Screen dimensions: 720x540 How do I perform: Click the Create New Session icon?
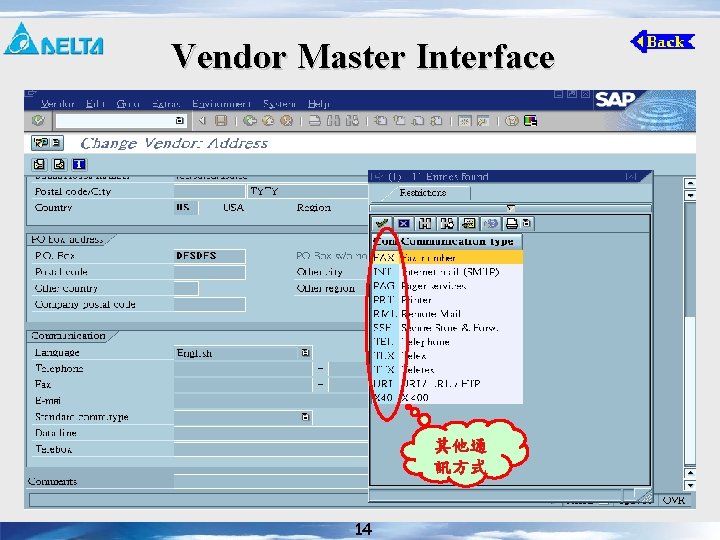464,121
